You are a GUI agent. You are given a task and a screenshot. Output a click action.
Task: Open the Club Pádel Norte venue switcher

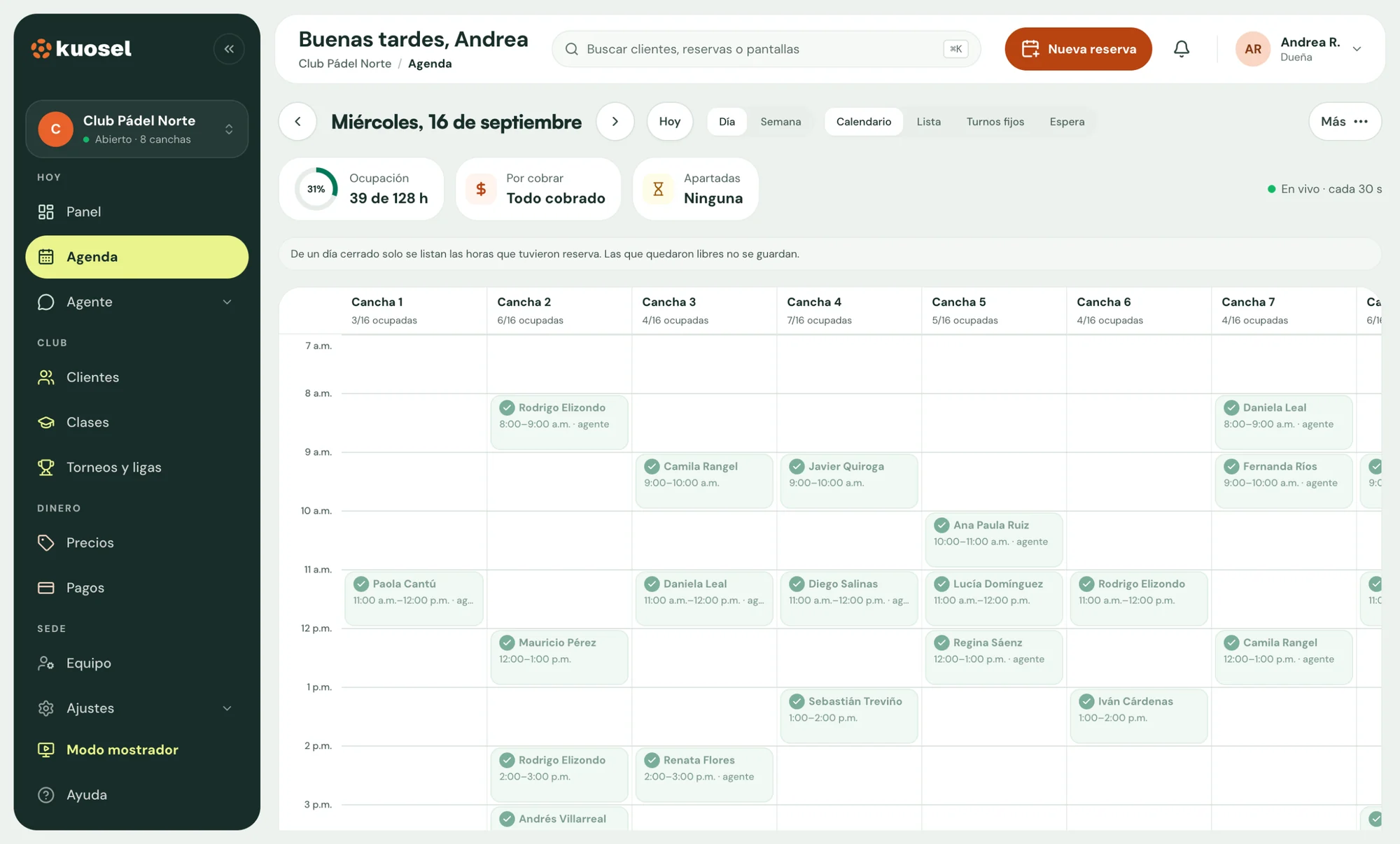[x=137, y=129]
